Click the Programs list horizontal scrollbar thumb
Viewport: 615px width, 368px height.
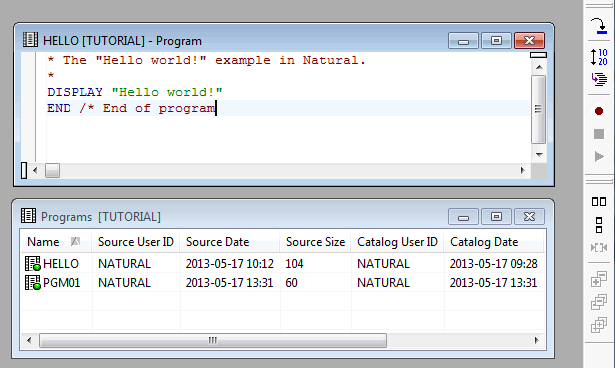(x=213, y=340)
